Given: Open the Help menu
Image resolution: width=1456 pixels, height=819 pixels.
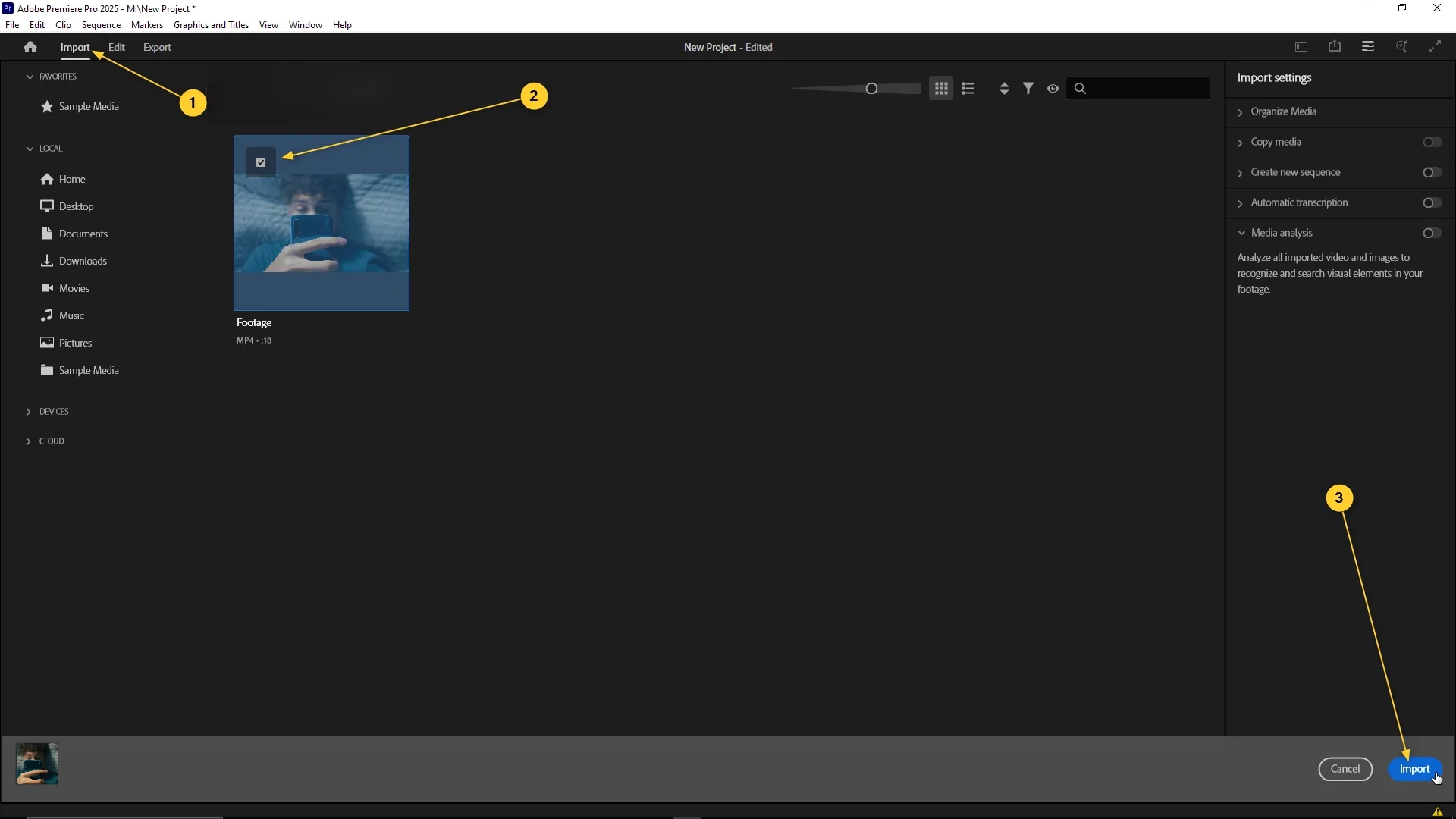Looking at the screenshot, I should [x=342, y=25].
